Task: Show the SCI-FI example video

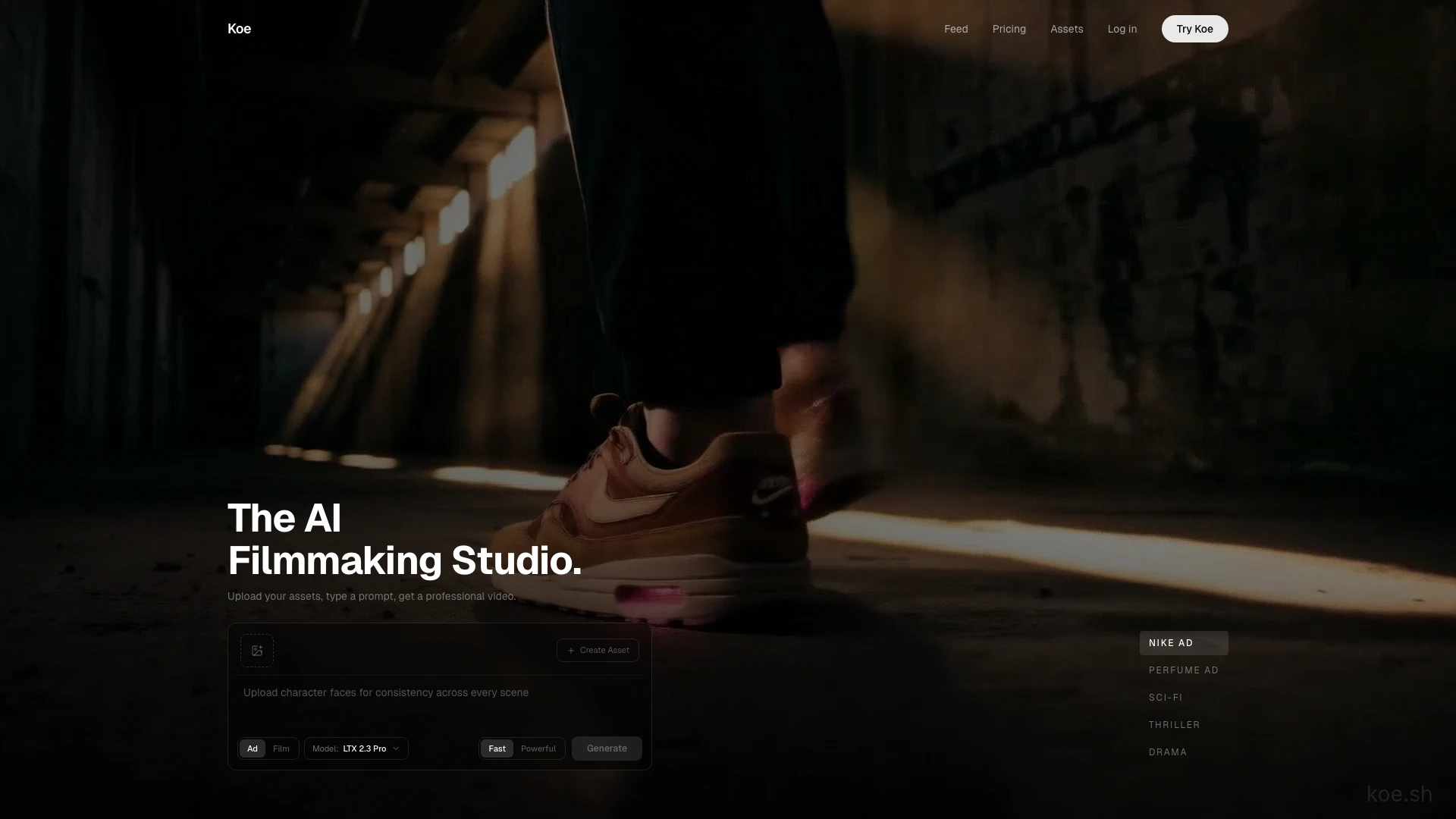Action: [x=1166, y=698]
